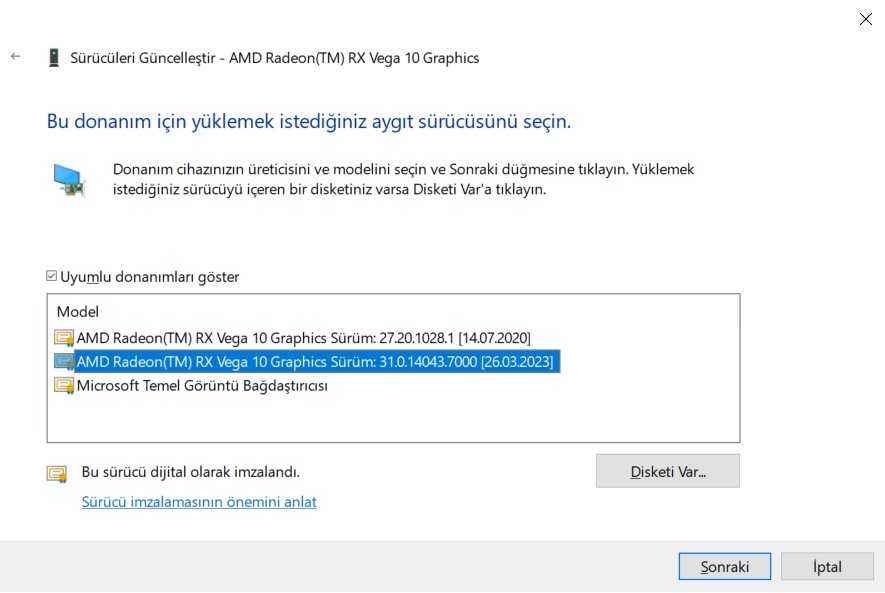Click the certificate icon of driver version 27.20.1028.1
Viewport: 885px width, 593px height.
[x=64, y=338]
